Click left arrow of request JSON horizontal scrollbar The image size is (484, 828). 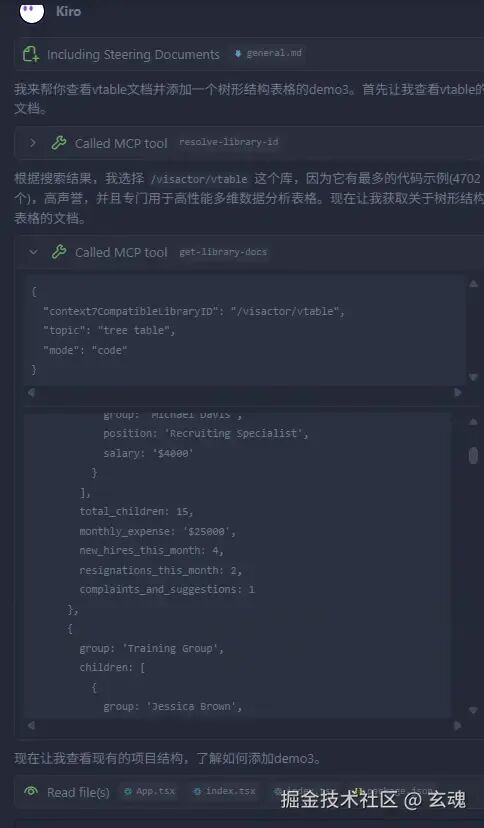(x=31, y=392)
